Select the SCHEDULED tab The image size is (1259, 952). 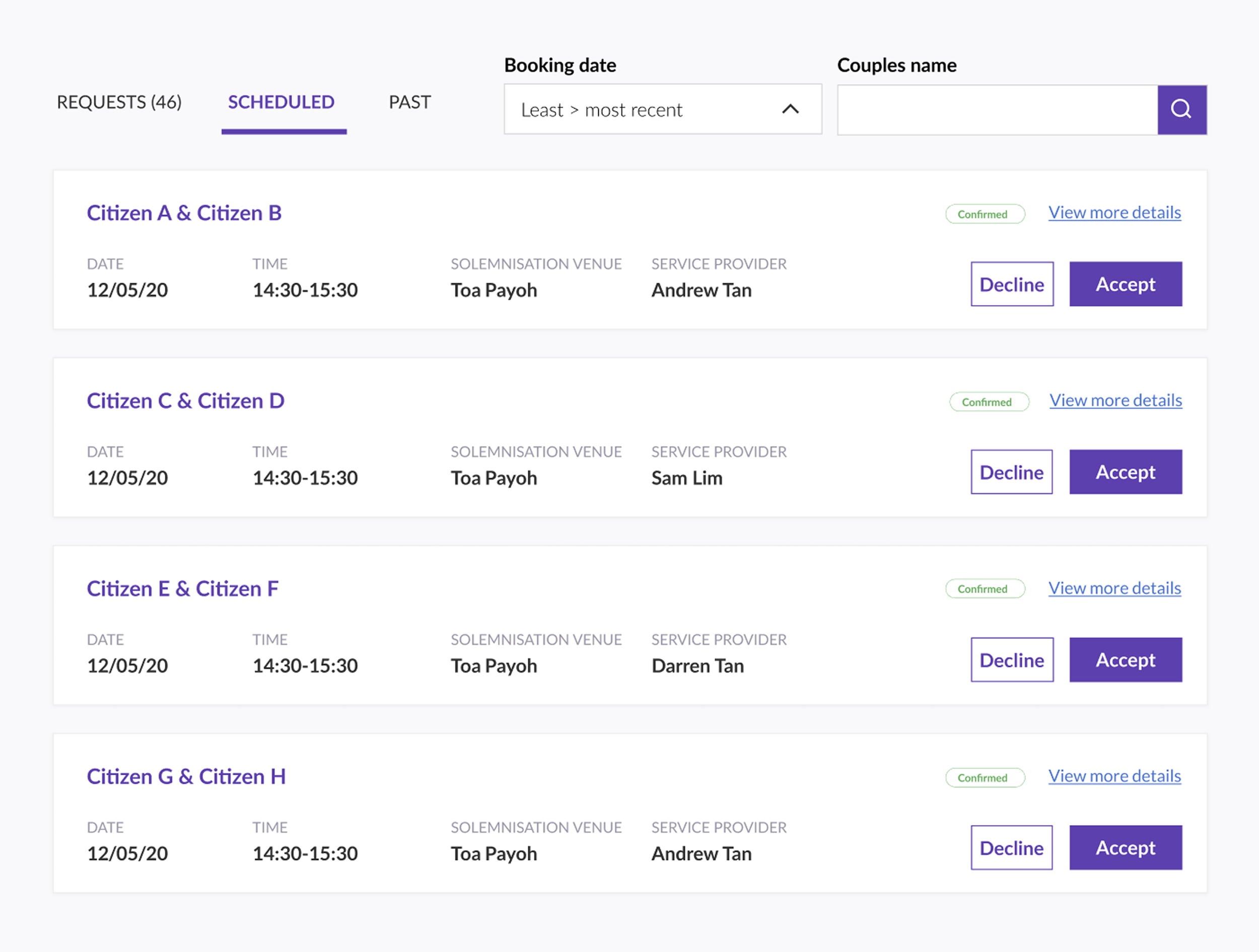click(281, 102)
